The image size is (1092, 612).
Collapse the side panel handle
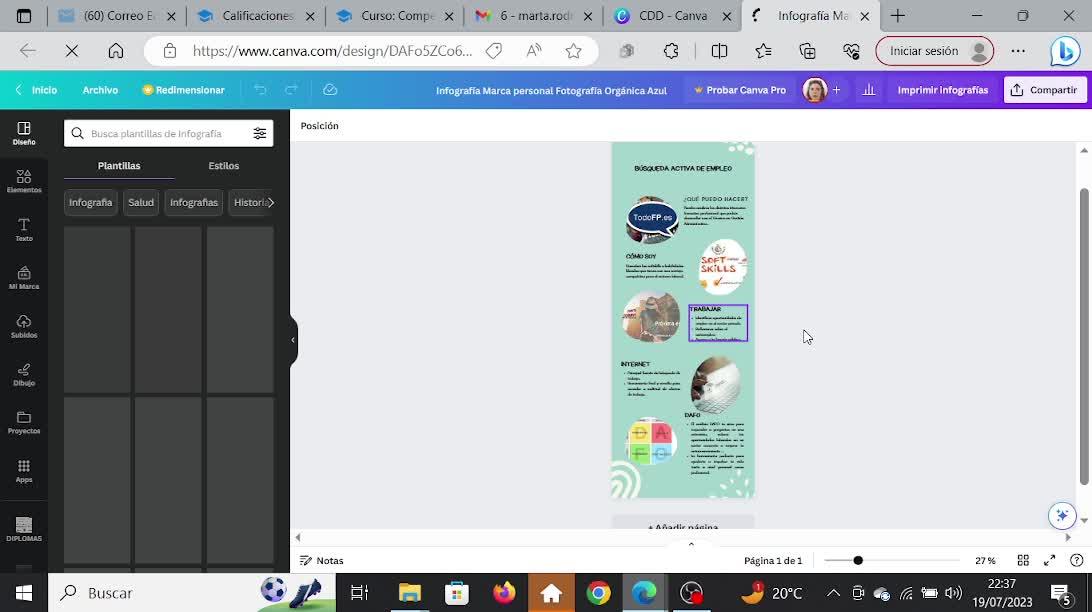tap(293, 340)
